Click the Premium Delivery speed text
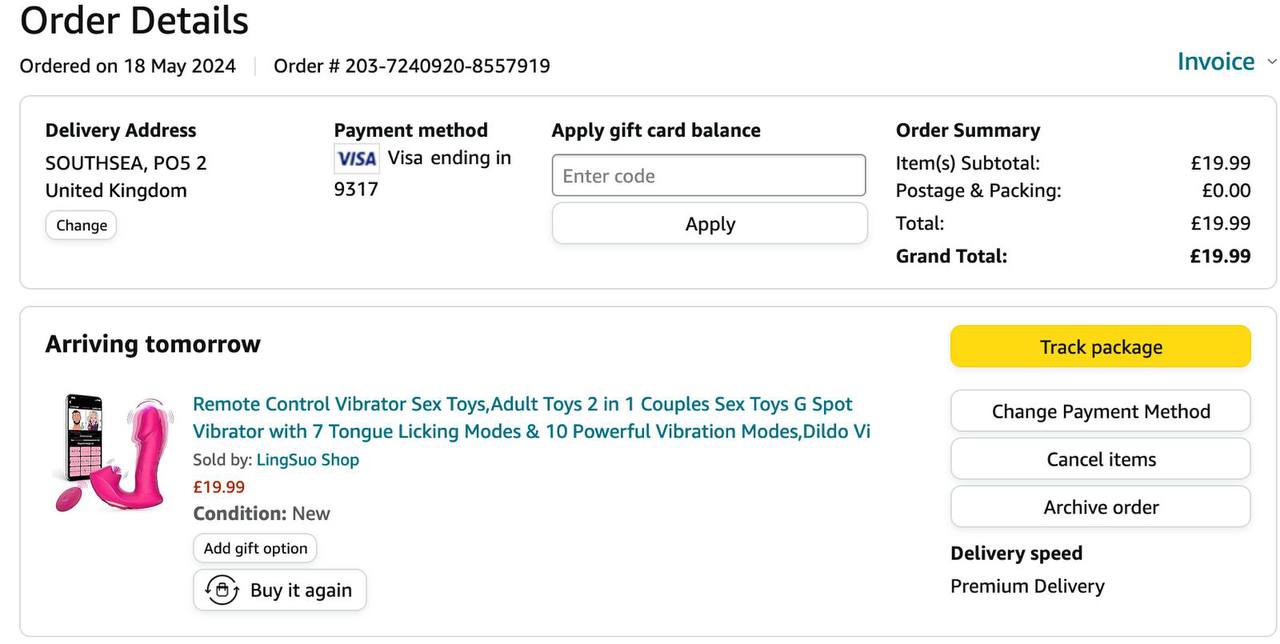 pyautogui.click(x=1027, y=586)
